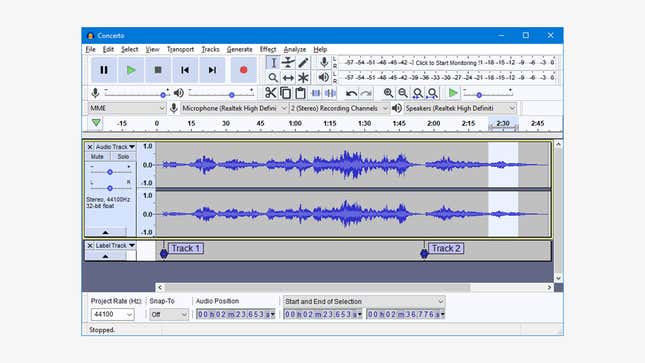
Task: Mute the Audio Track
Action: tap(97, 156)
